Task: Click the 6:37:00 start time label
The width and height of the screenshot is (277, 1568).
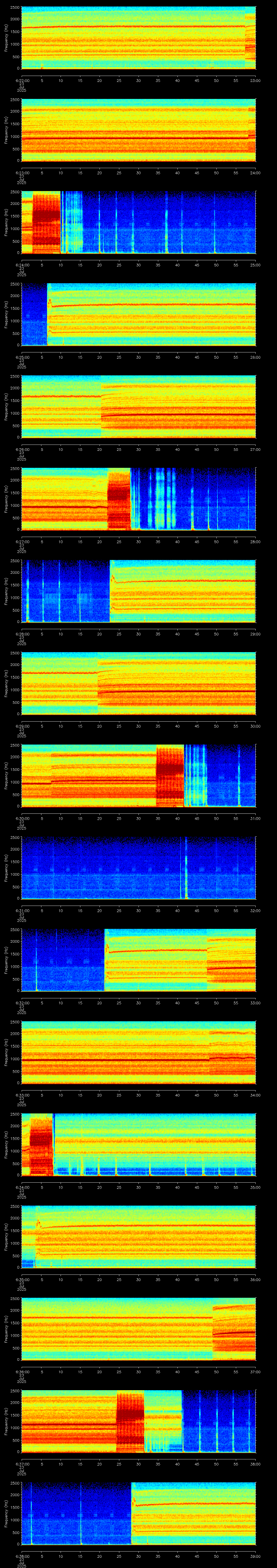Action: 22,1464
